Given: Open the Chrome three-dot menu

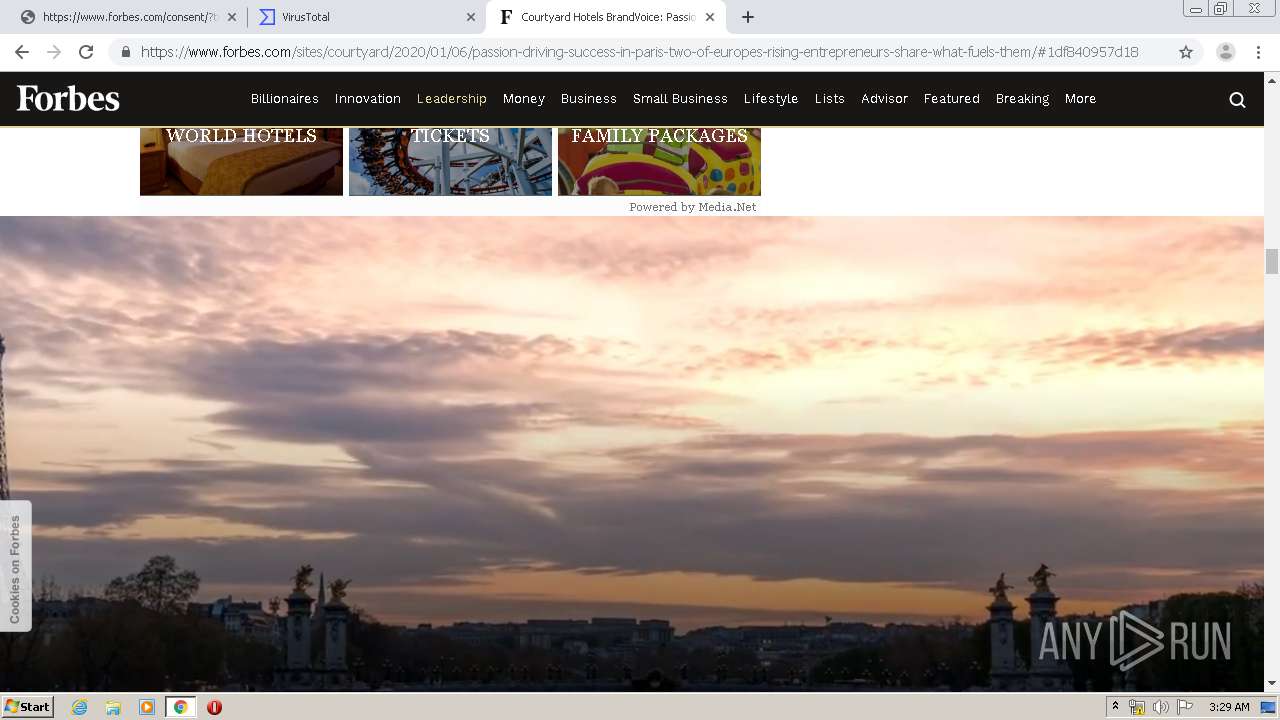Looking at the screenshot, I should (1258, 52).
